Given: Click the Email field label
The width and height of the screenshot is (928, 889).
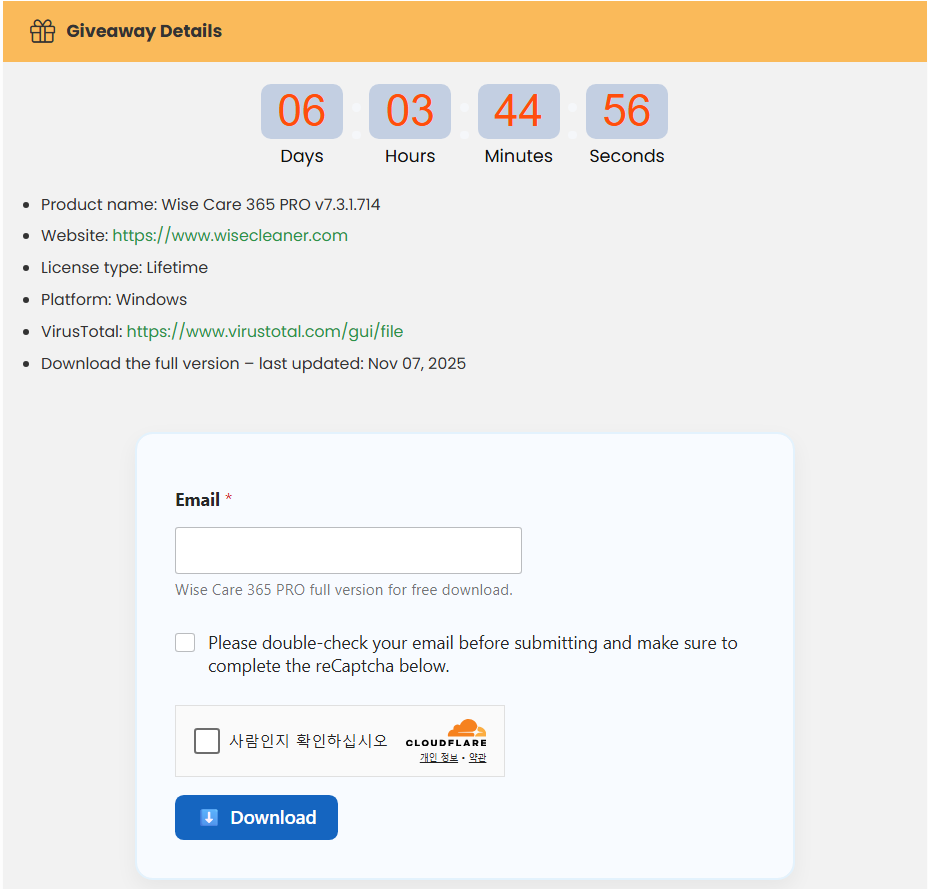Looking at the screenshot, I should pos(197,500).
